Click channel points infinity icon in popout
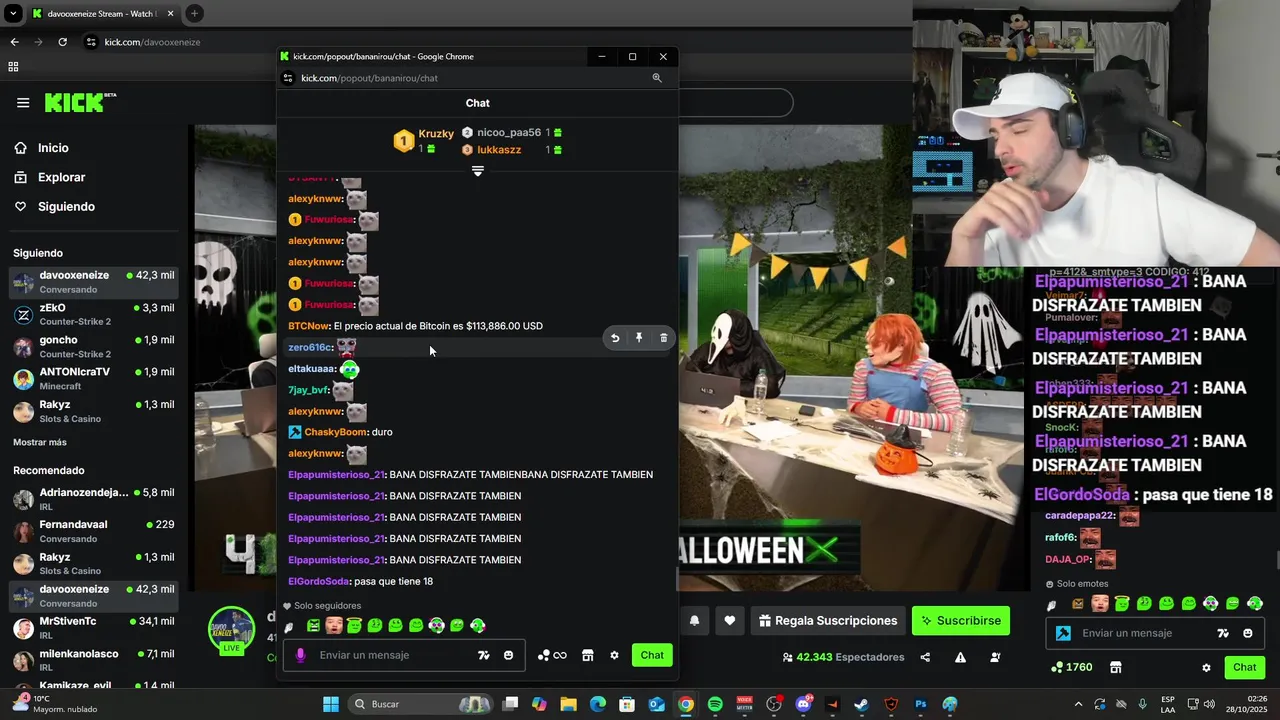Viewport: 1280px width, 720px height. coord(552,655)
